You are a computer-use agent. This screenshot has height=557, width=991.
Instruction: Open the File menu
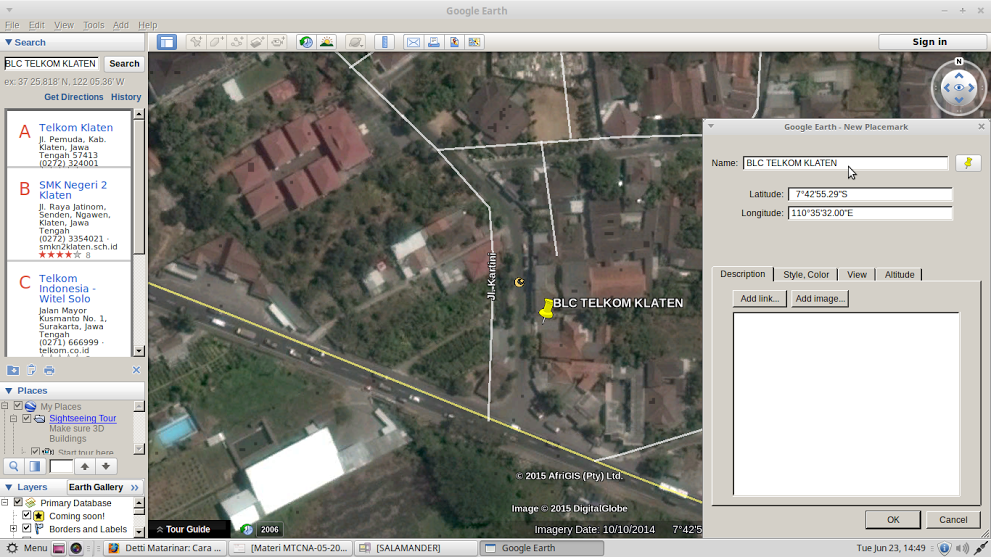click(x=12, y=25)
